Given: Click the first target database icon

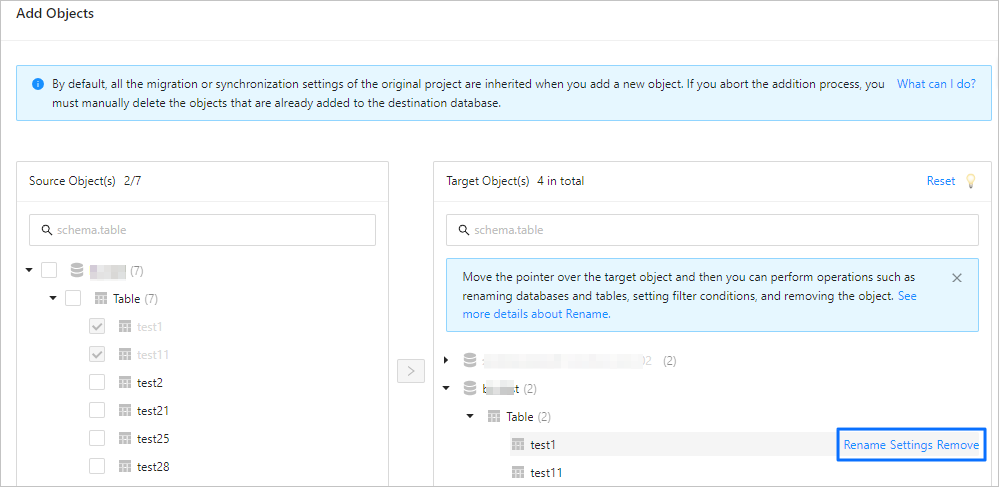Looking at the screenshot, I should tap(470, 361).
